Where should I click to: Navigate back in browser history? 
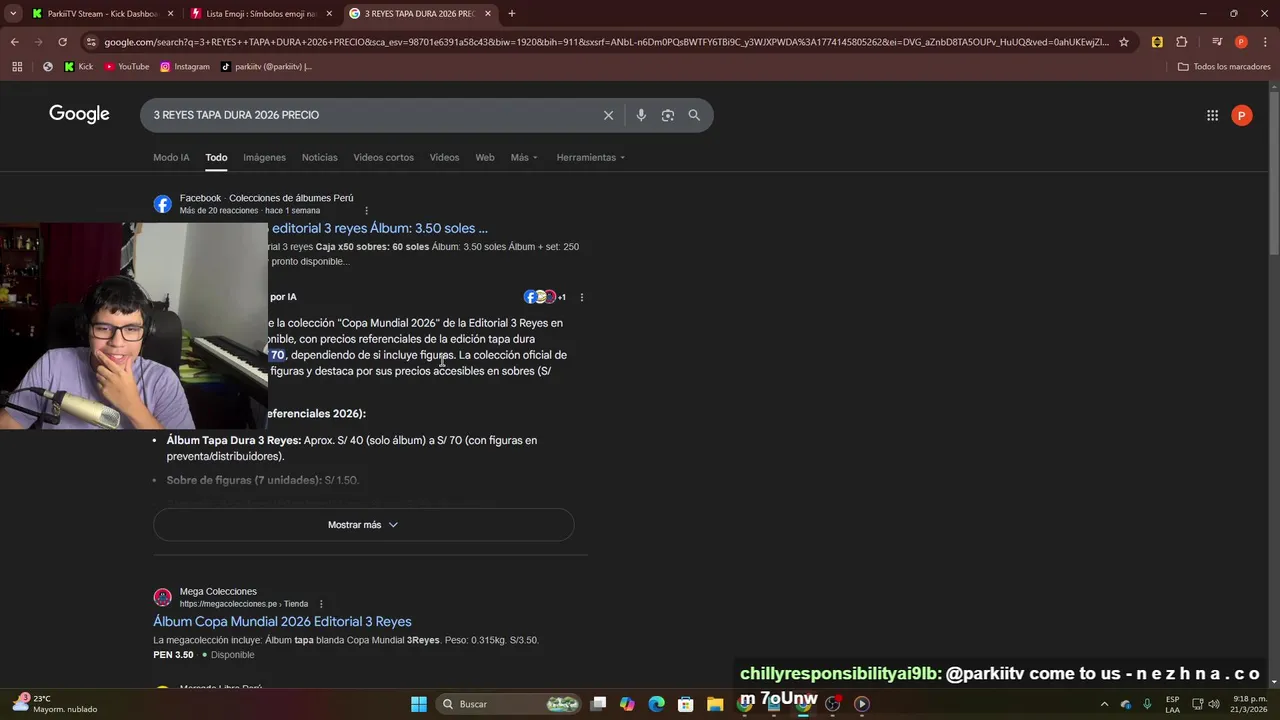(14, 42)
